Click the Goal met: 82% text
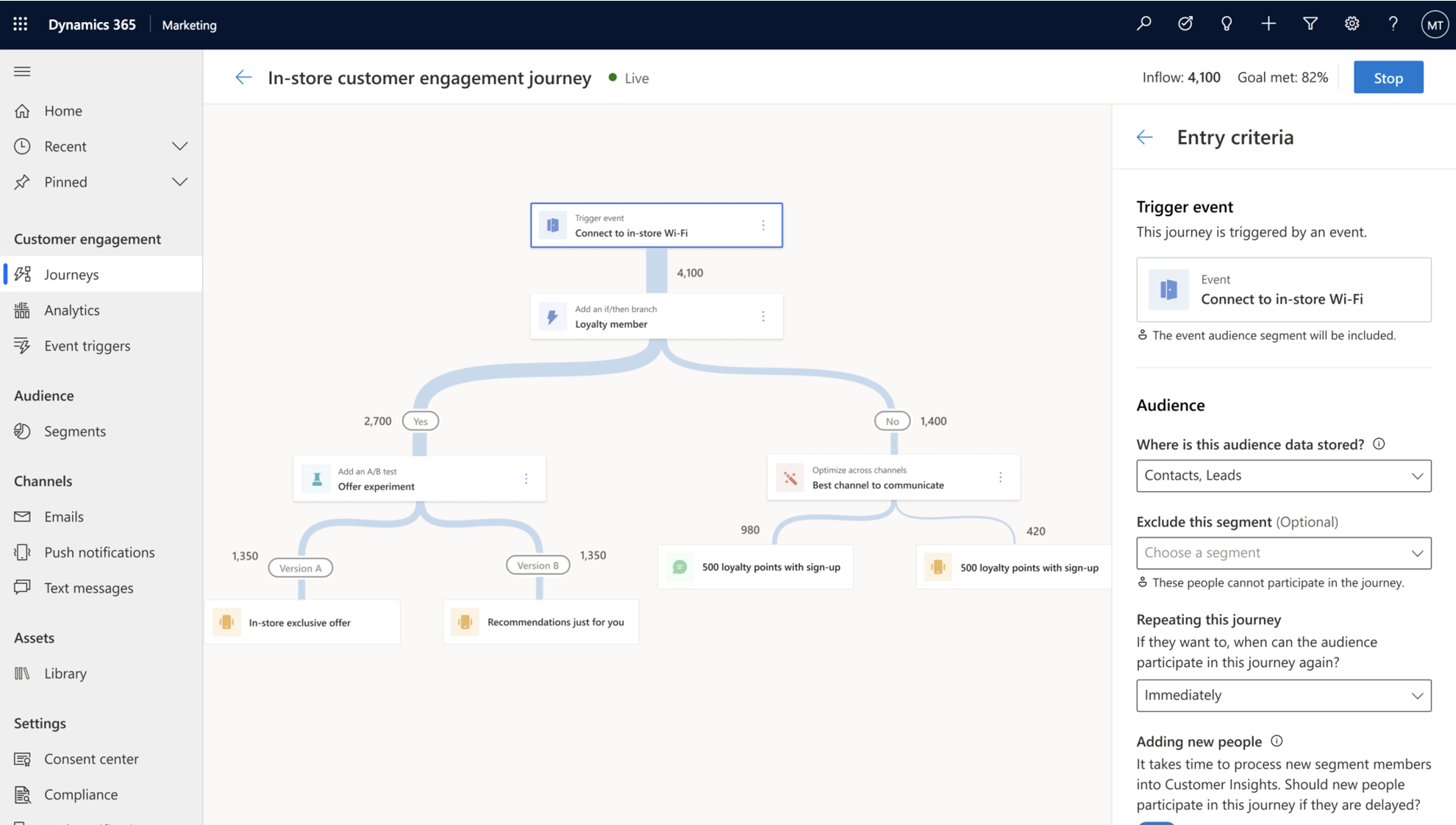The width and height of the screenshot is (1456, 825). tap(1282, 77)
